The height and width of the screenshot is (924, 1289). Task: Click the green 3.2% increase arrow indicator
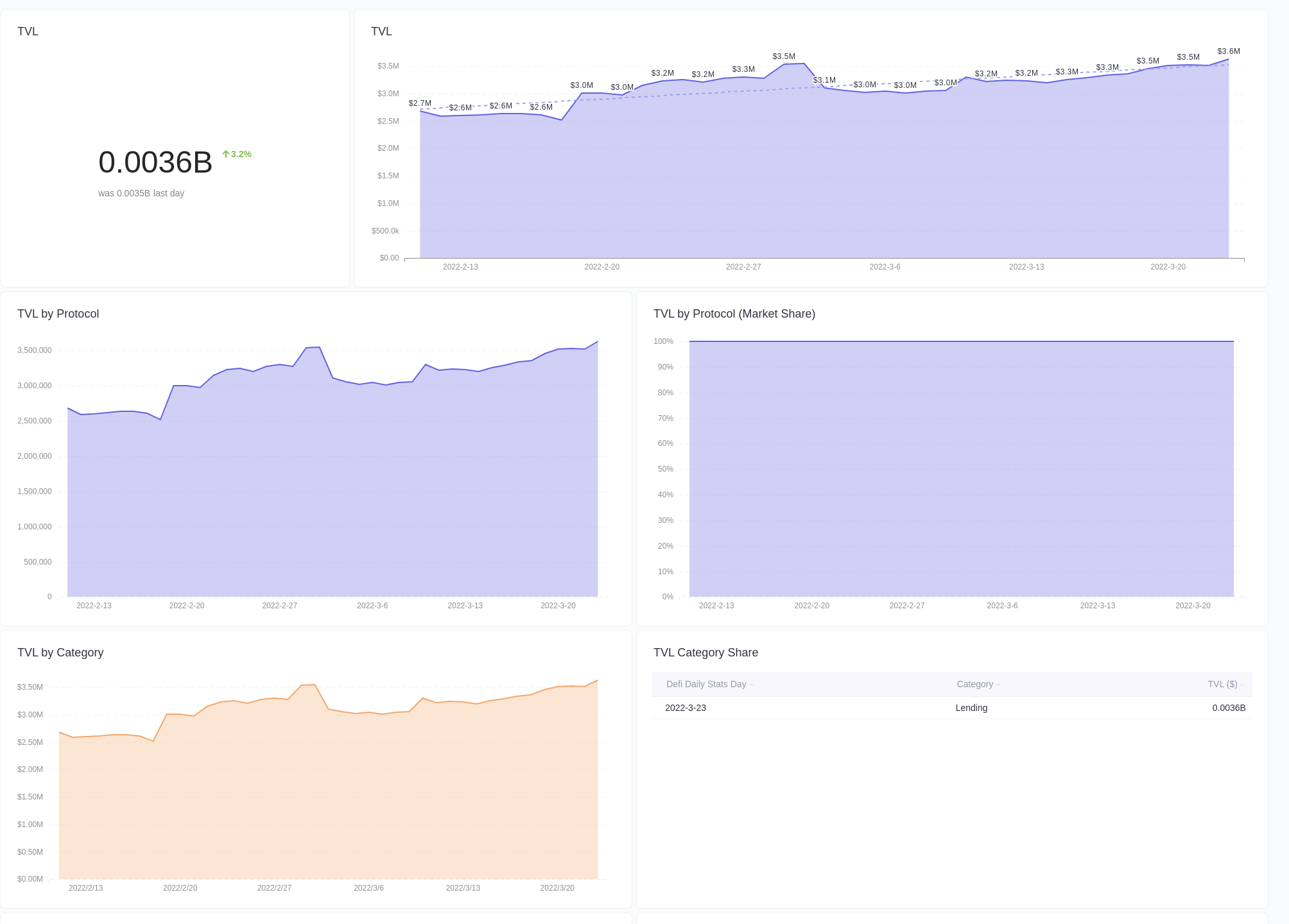(x=236, y=153)
